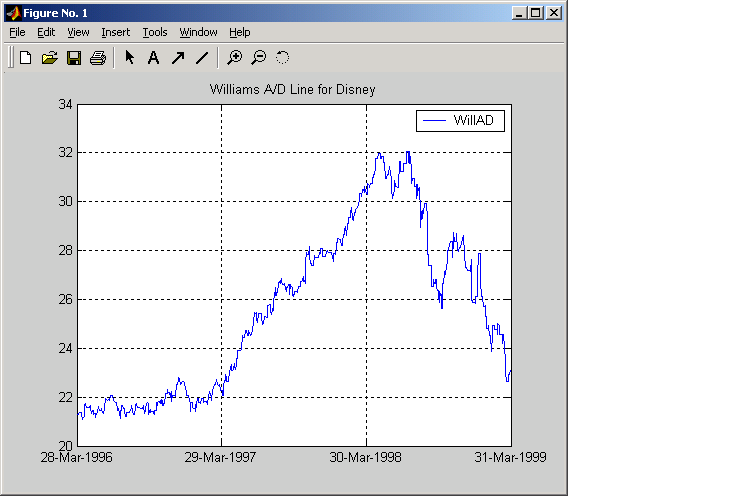Click the y-axis tick label 24

(x=66, y=348)
